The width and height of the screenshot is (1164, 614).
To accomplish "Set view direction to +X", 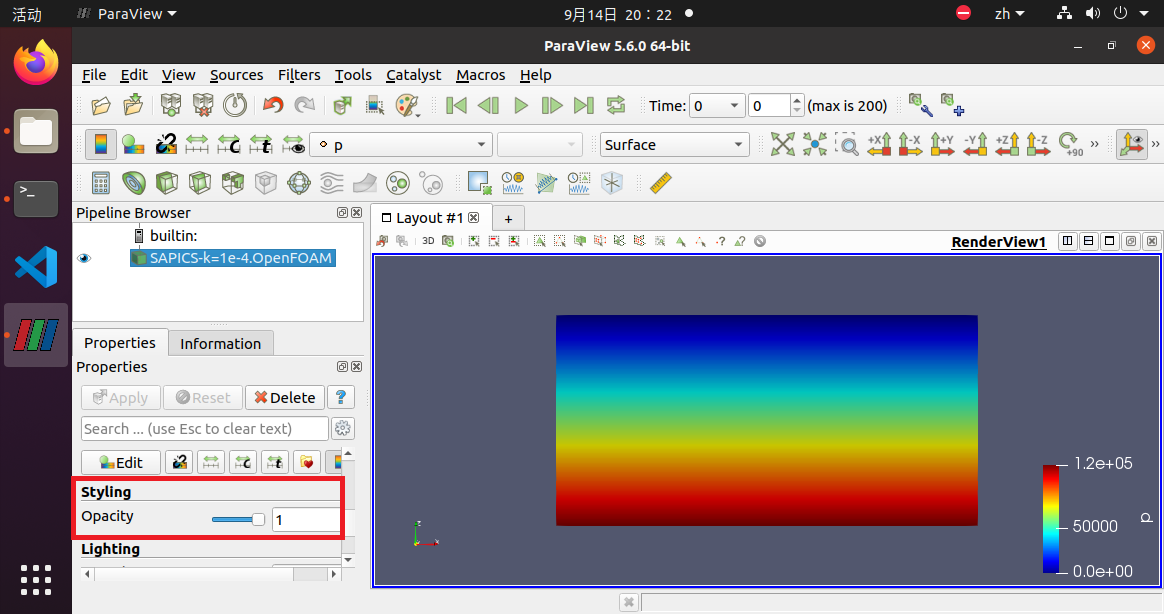I will tap(879, 145).
